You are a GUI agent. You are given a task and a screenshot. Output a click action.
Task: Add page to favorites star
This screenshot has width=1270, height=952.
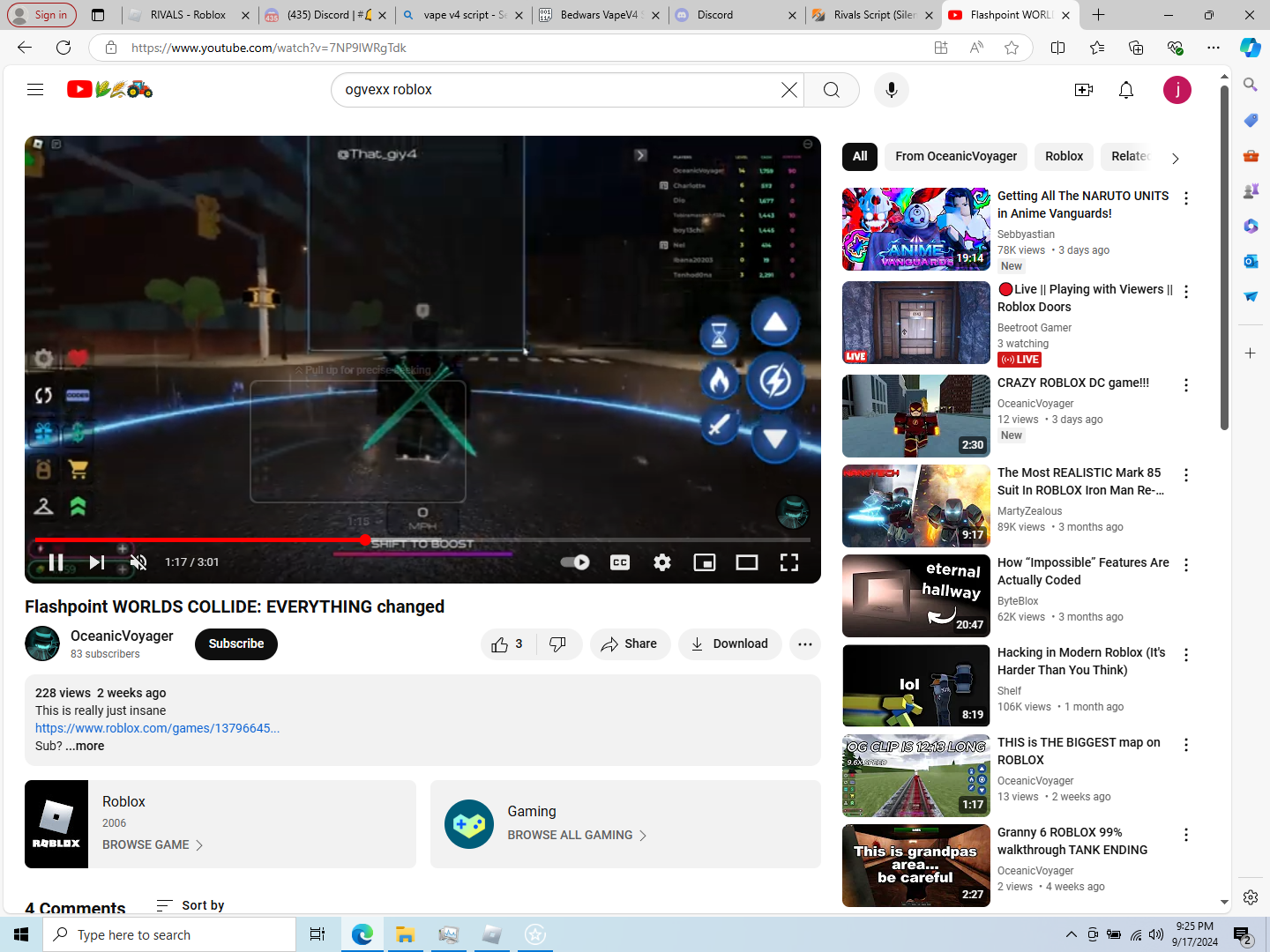point(1012,48)
